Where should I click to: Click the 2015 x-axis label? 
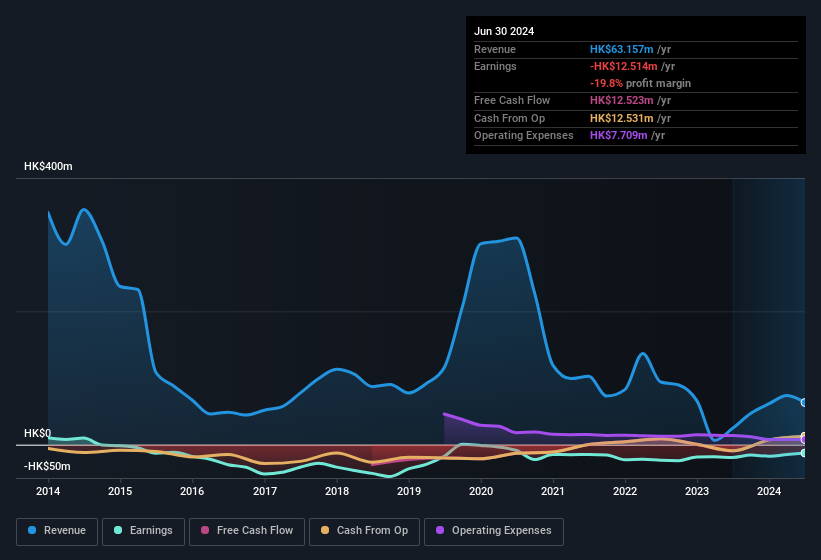(120, 491)
